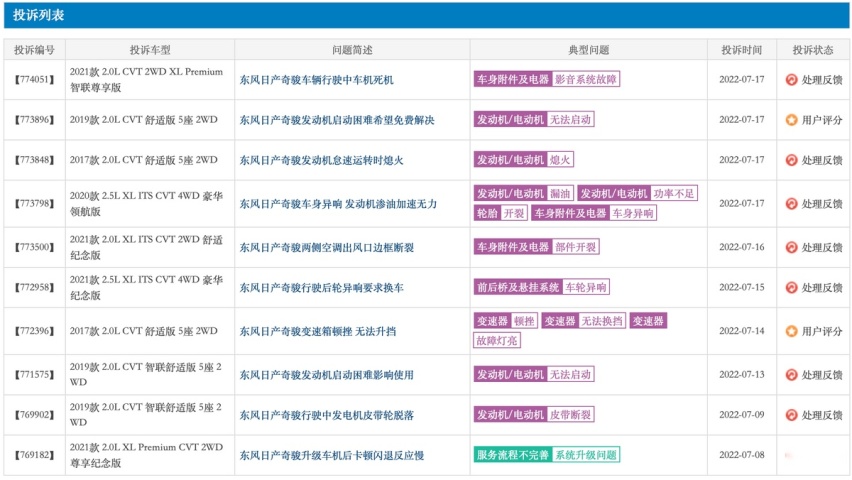This screenshot has height=480, width=852.
Task: Open complaint 东风日产奇骏变速箱顿挫 无法升挡
Action: point(317,331)
